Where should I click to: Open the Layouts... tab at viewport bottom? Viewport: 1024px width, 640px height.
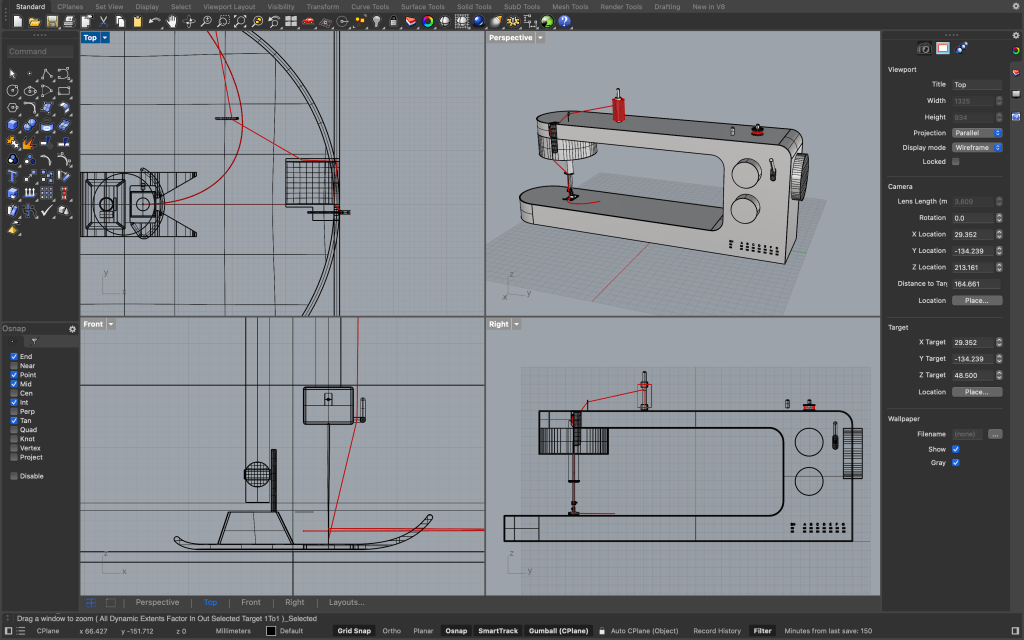(x=346, y=602)
